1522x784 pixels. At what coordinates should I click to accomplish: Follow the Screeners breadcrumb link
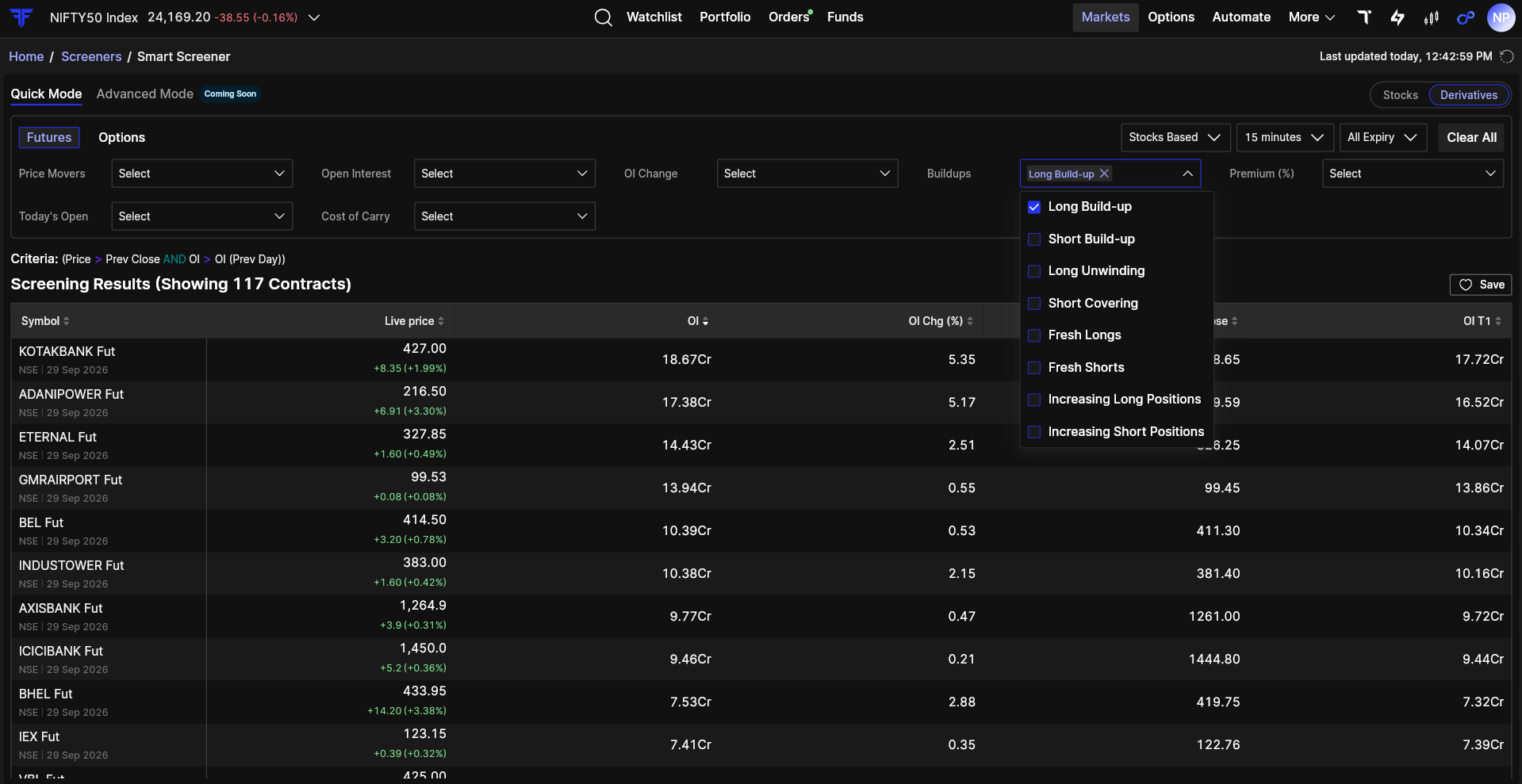pyautogui.click(x=91, y=56)
